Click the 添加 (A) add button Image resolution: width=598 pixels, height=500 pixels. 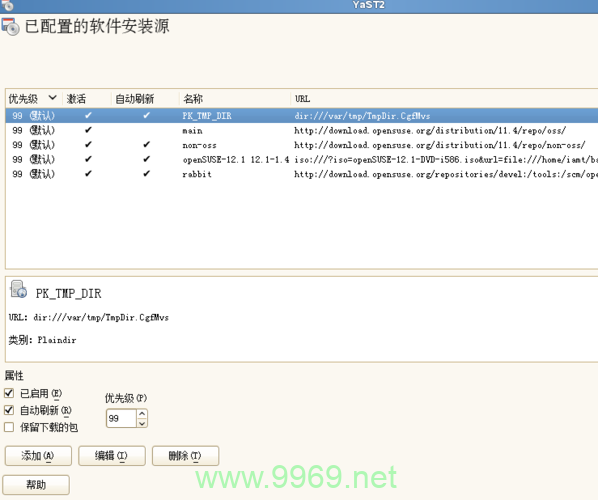[x=38, y=456]
